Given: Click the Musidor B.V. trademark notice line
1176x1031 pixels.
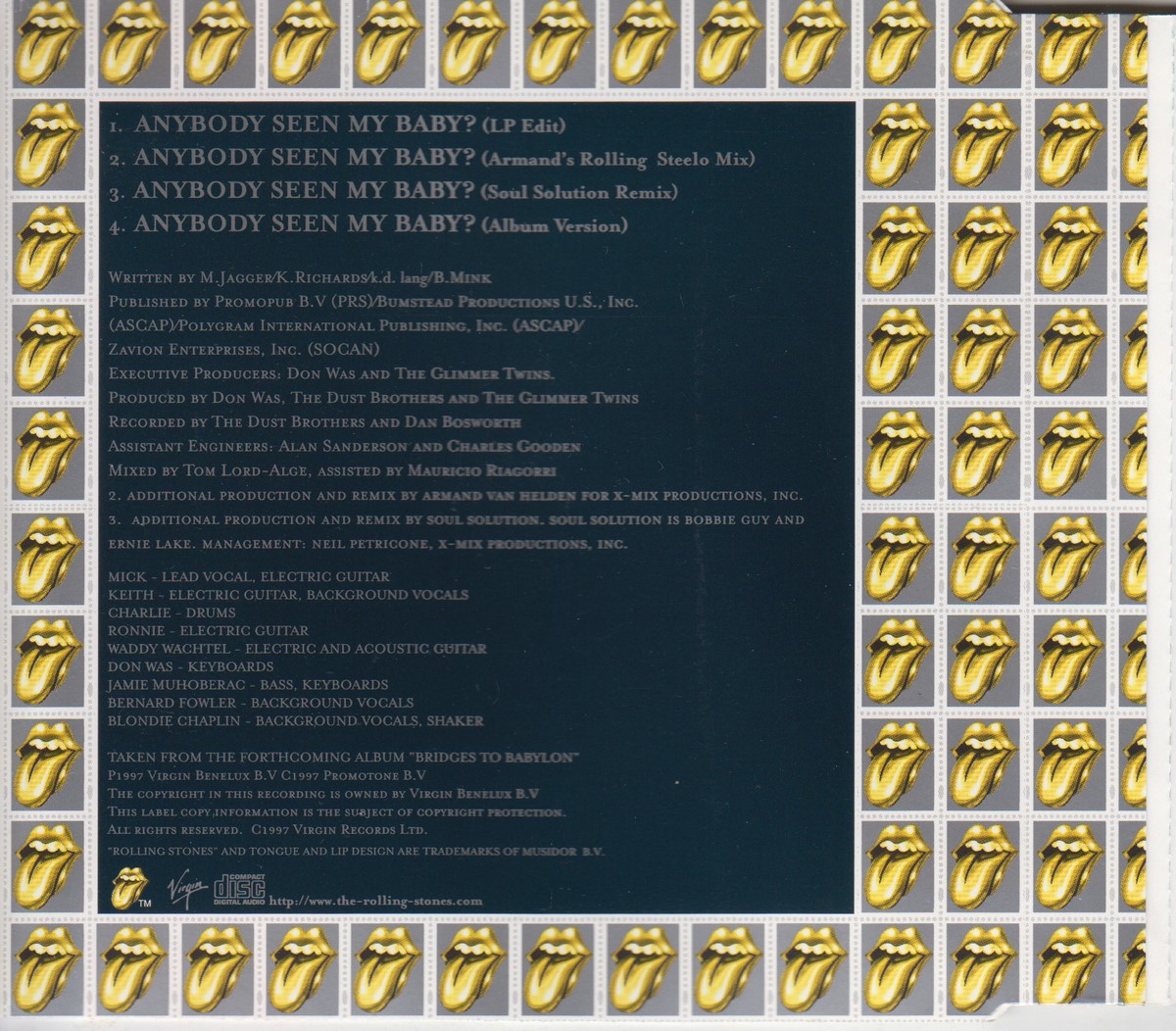Looking at the screenshot, I should 356,852.
